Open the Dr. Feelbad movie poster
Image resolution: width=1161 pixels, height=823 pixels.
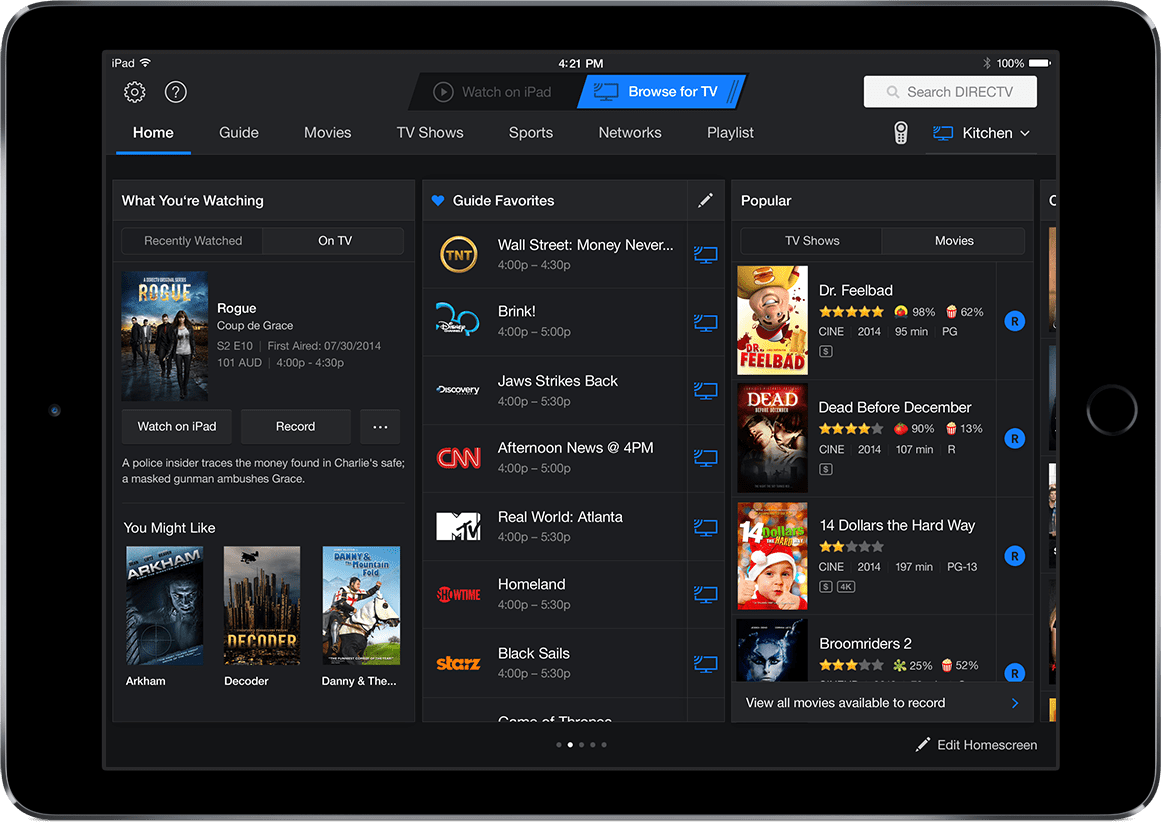tap(772, 320)
